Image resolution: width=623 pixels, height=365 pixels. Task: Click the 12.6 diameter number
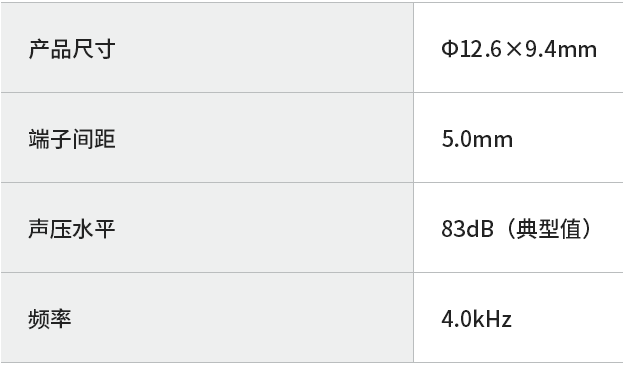pos(482,50)
